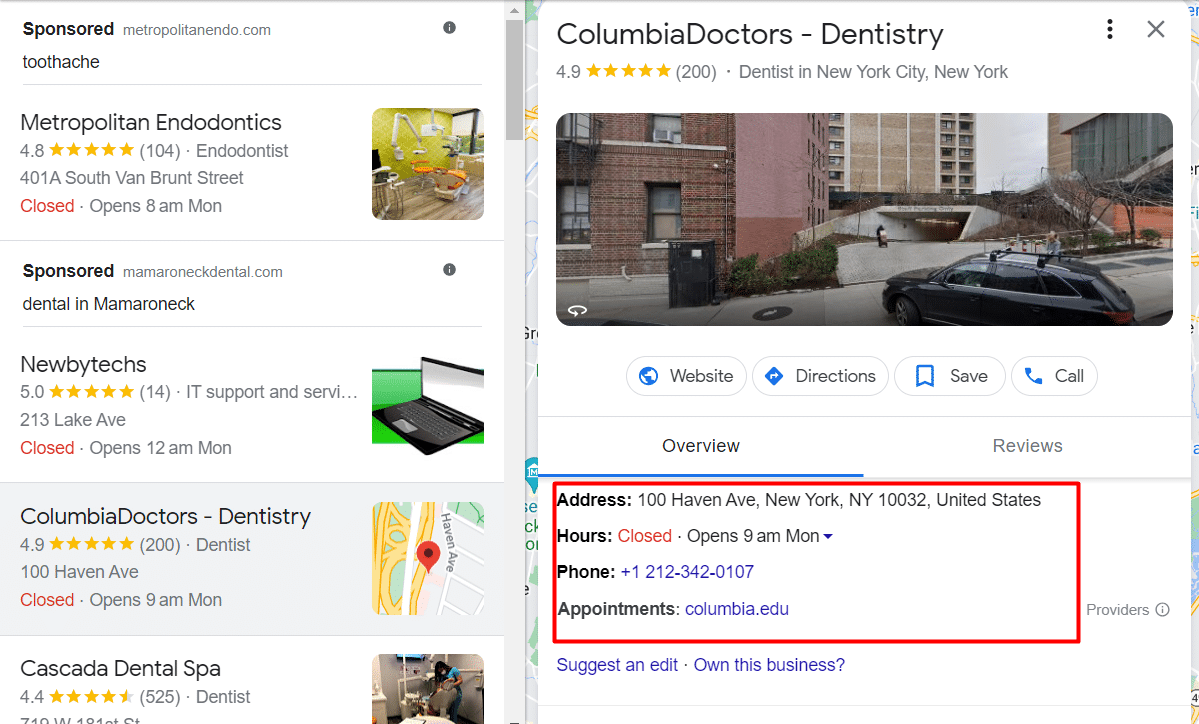Click the 401A South Van Brunt Street address
Image resolution: width=1199 pixels, height=724 pixels.
(x=132, y=178)
